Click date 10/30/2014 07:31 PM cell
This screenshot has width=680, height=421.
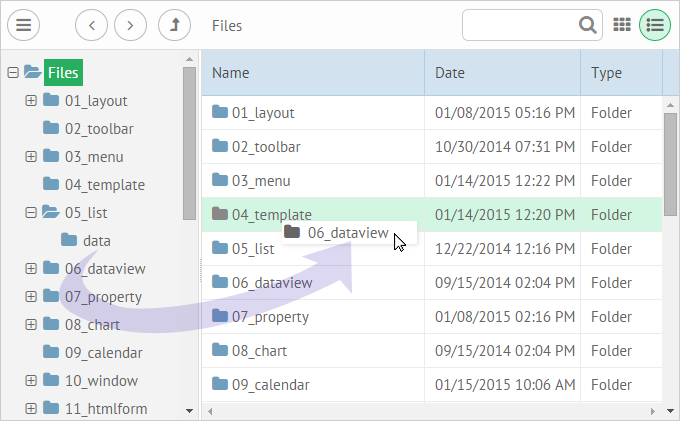coord(503,147)
